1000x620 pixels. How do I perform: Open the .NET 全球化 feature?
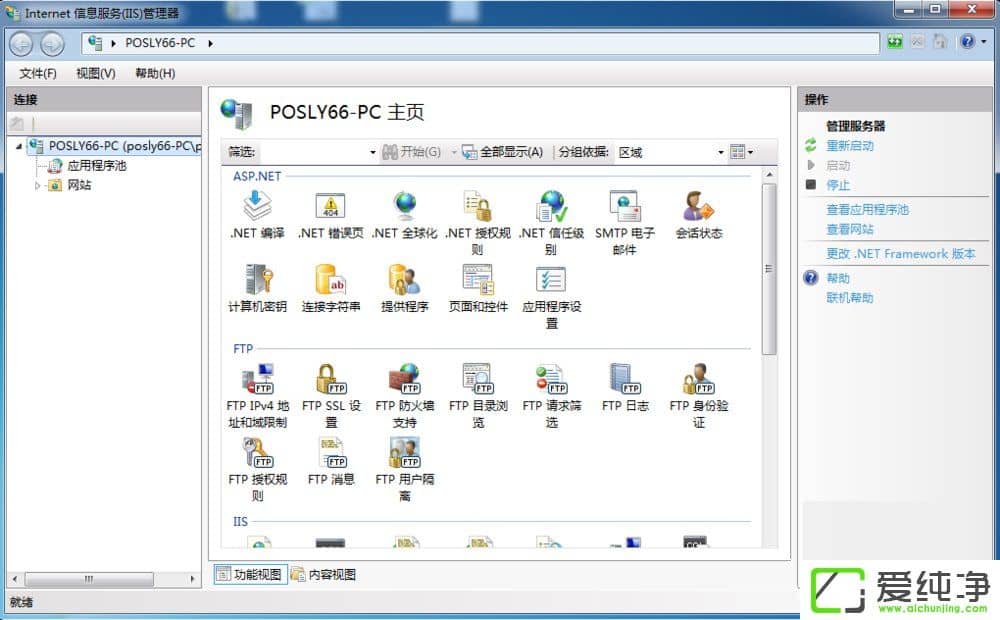[404, 215]
